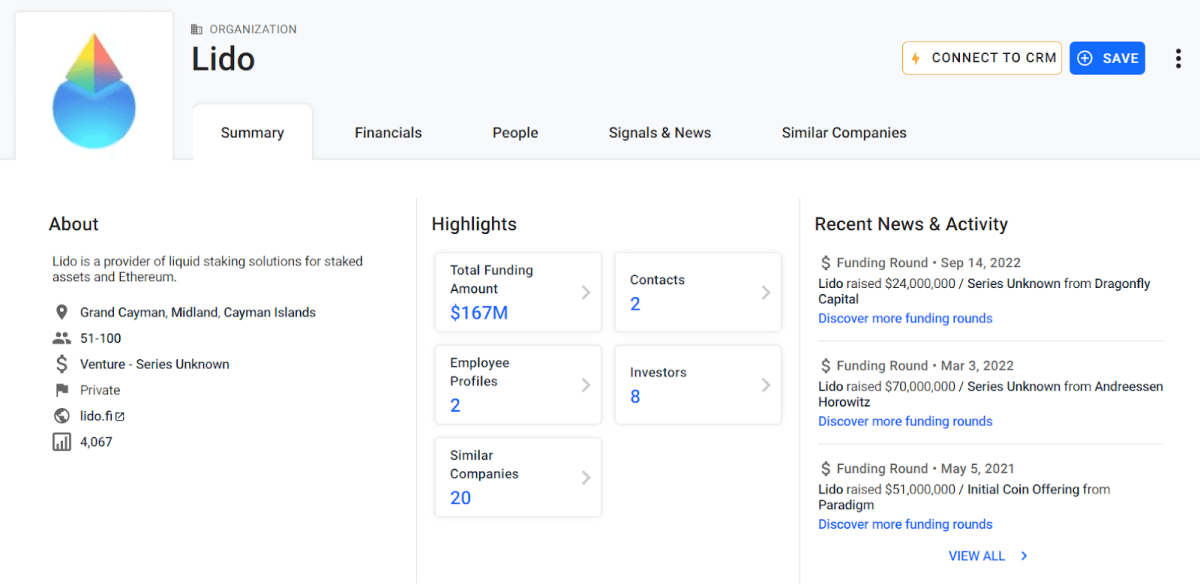Click the external link icon after lido.fi

pos(120,416)
